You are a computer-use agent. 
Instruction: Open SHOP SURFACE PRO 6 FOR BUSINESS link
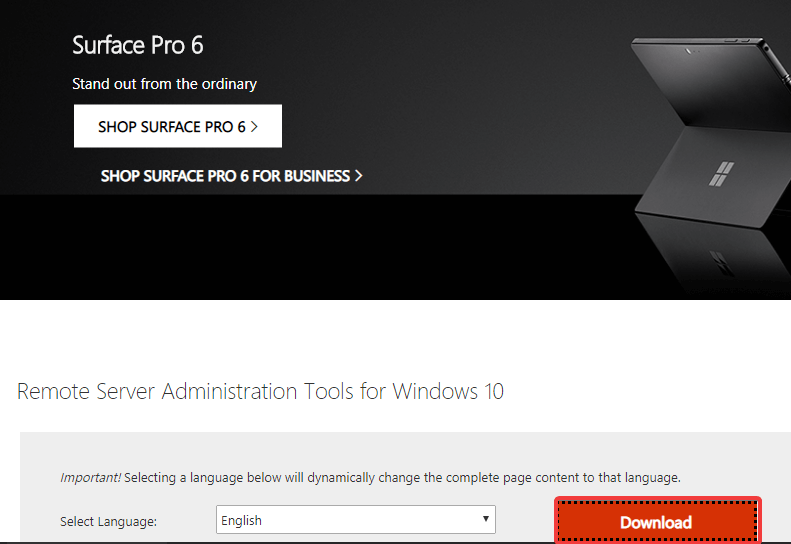pos(232,176)
